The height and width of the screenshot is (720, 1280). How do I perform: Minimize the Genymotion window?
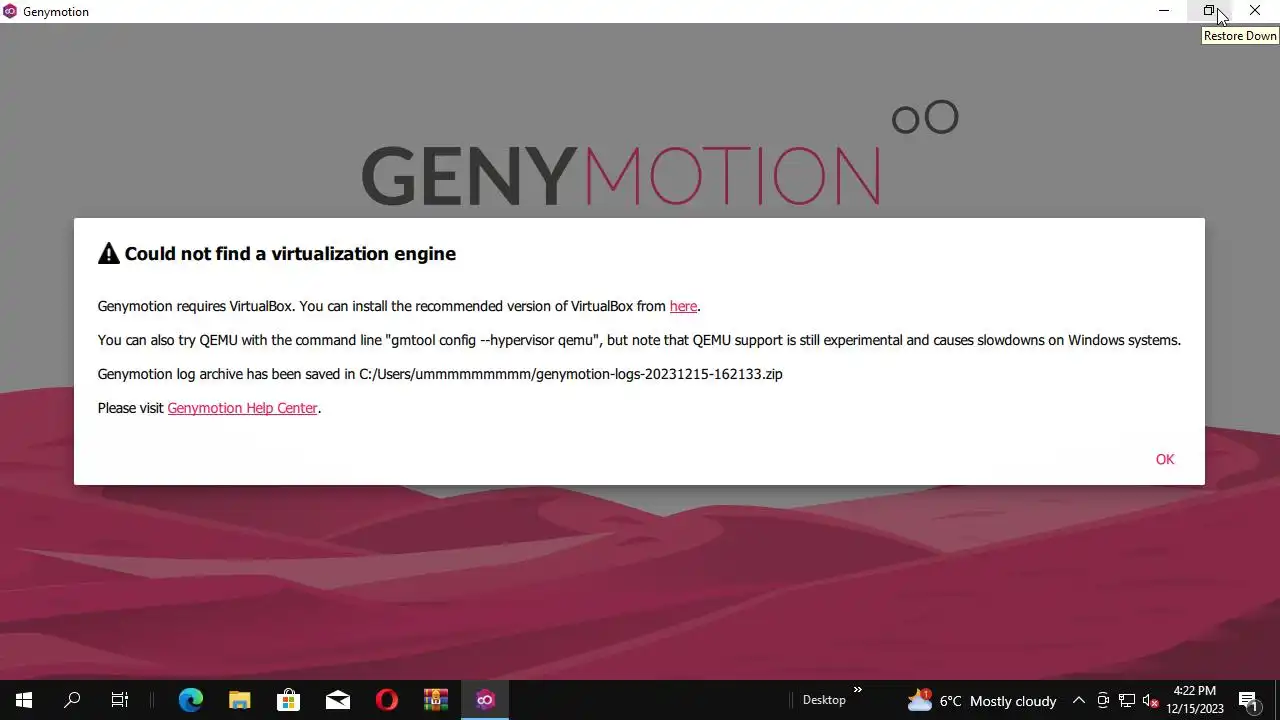click(x=1164, y=11)
